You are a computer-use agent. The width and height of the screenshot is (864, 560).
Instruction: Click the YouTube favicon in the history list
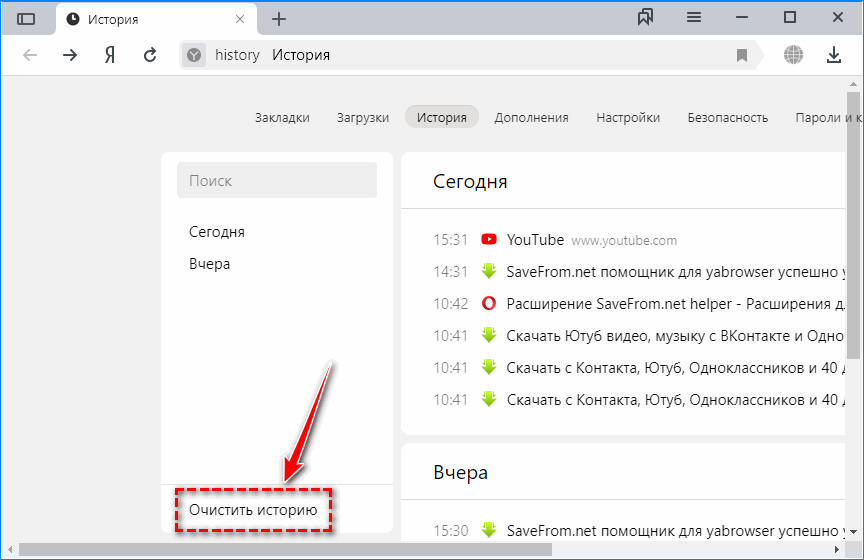coord(489,239)
